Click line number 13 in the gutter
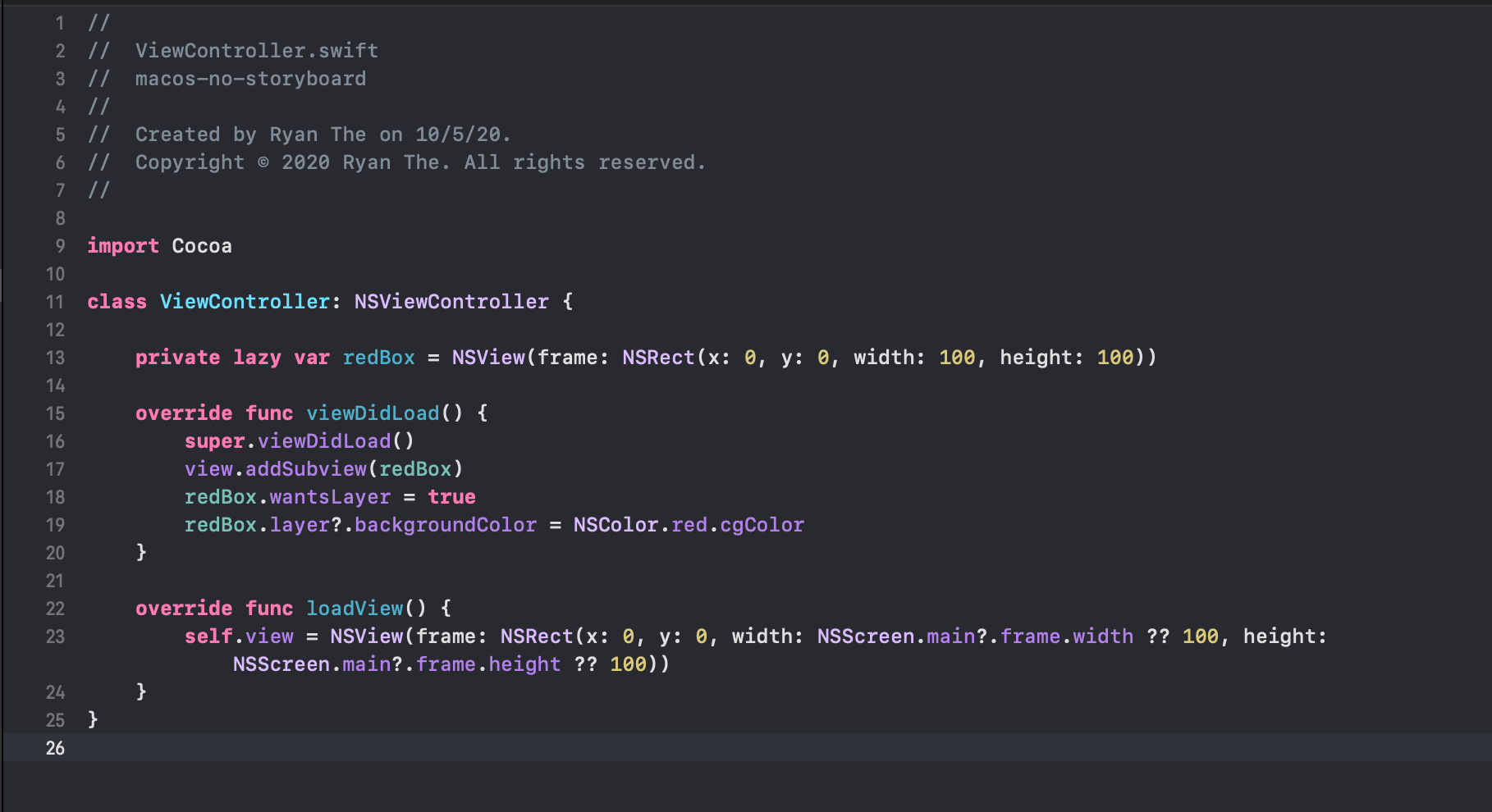Screen dimensions: 1492x812 [55, 358]
